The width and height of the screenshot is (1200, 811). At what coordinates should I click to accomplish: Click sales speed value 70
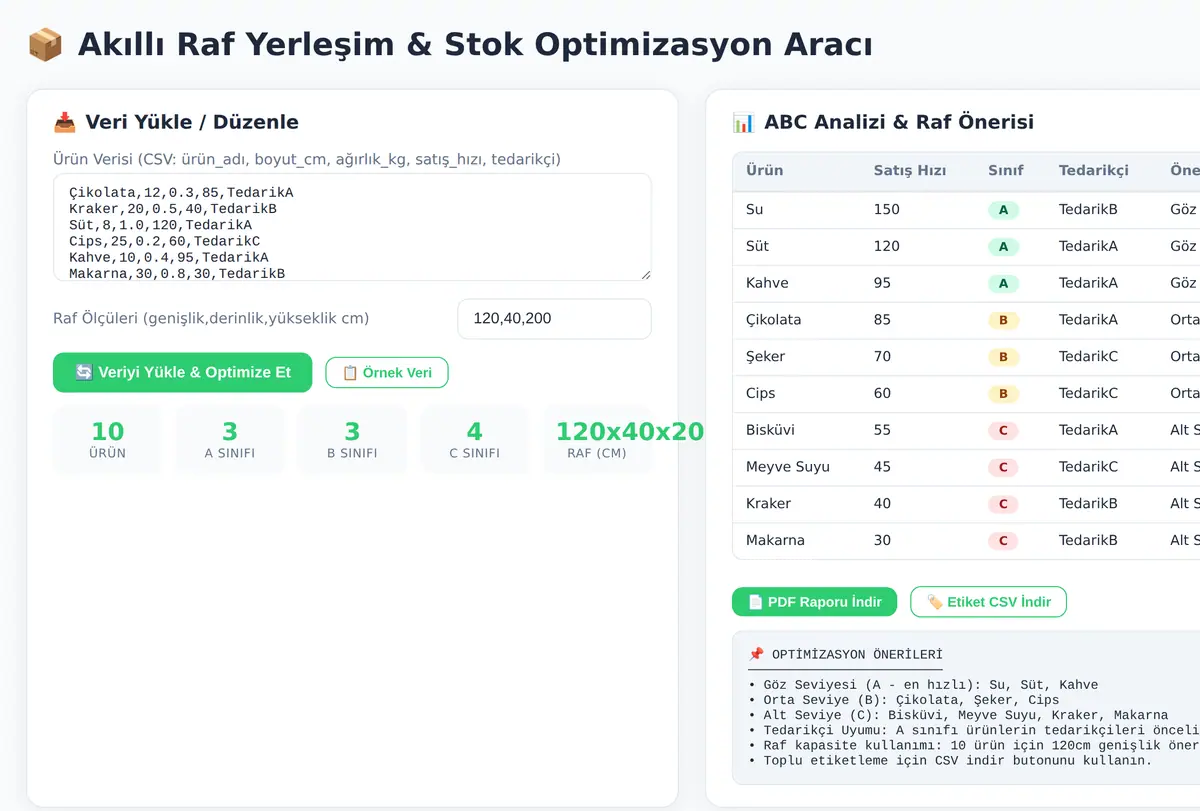882,357
